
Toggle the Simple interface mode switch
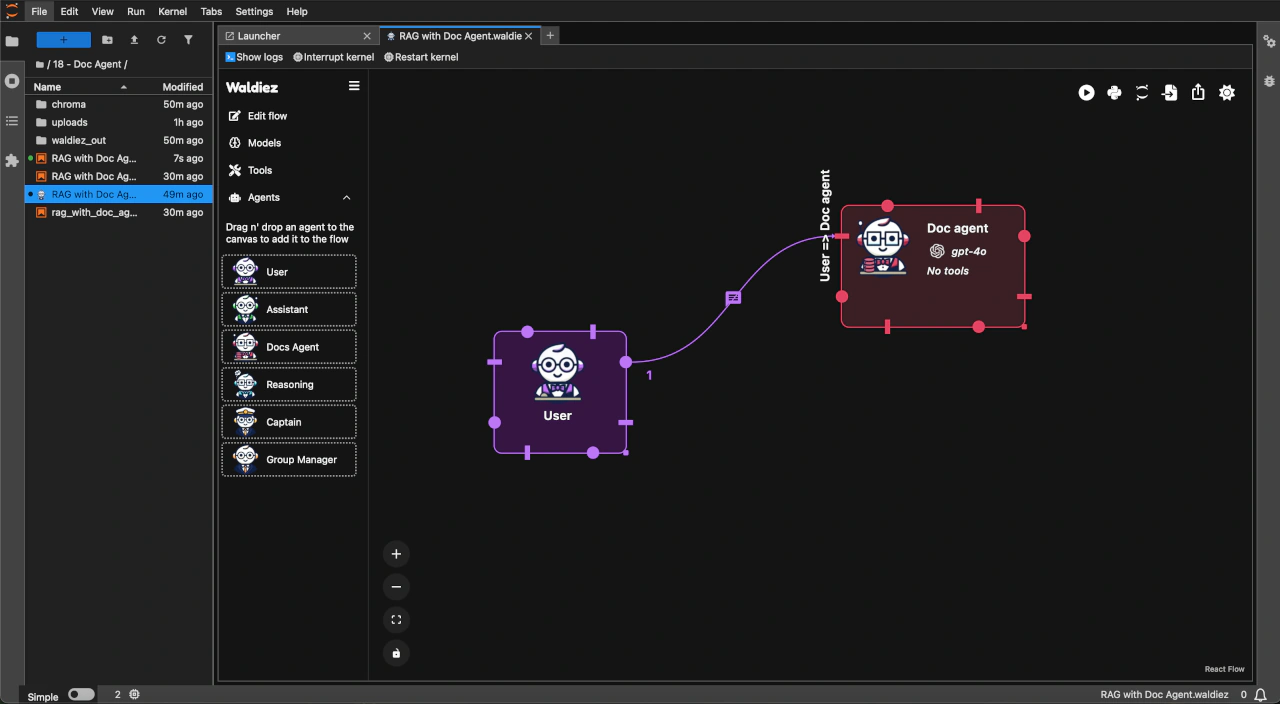81,694
